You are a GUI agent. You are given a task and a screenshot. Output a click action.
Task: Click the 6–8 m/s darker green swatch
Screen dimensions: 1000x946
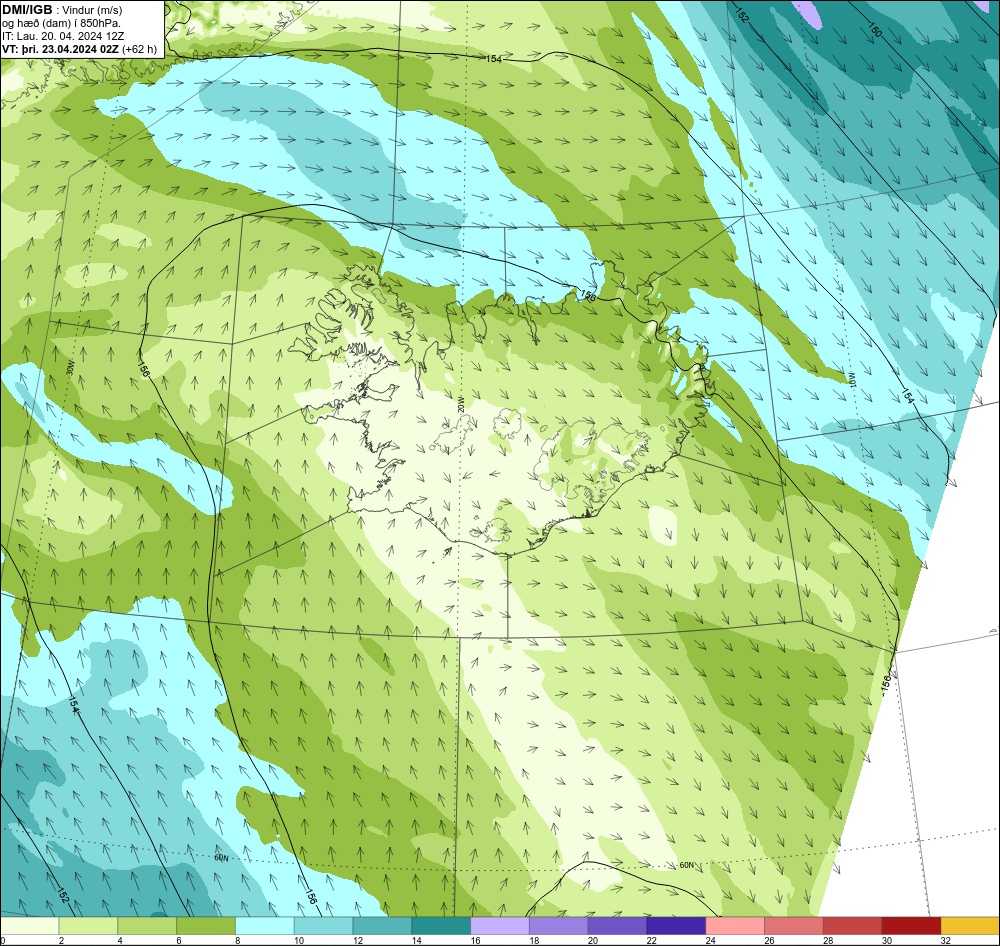pyautogui.click(x=206, y=926)
